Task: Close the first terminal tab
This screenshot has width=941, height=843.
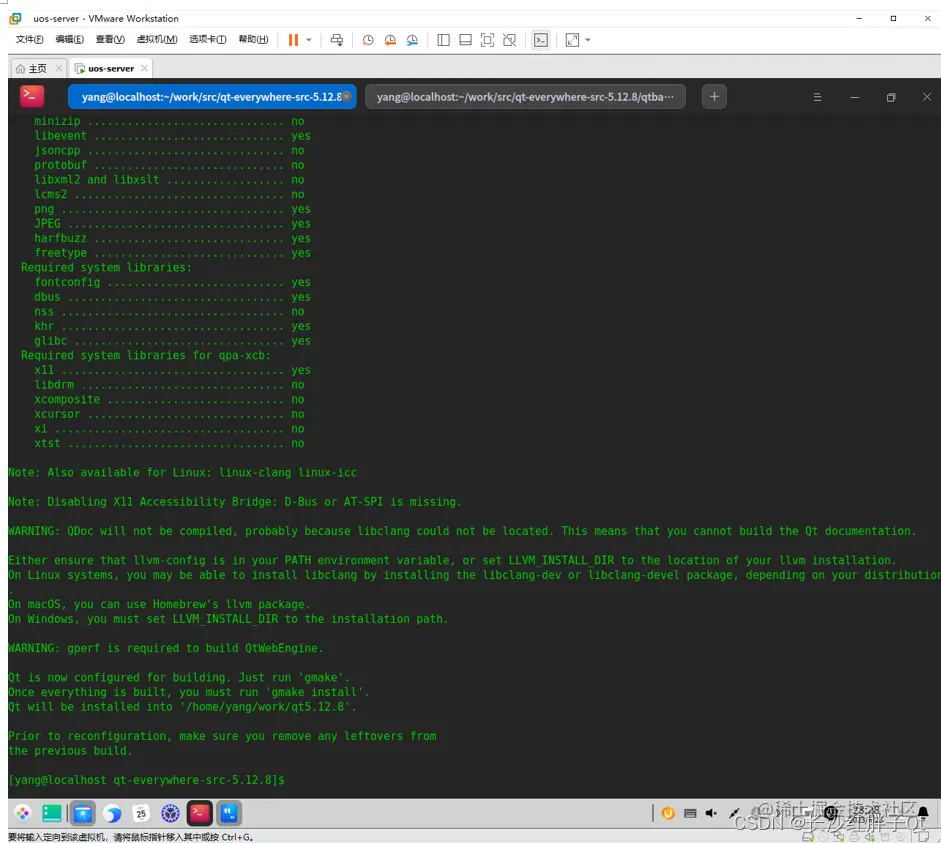Action: [346, 96]
